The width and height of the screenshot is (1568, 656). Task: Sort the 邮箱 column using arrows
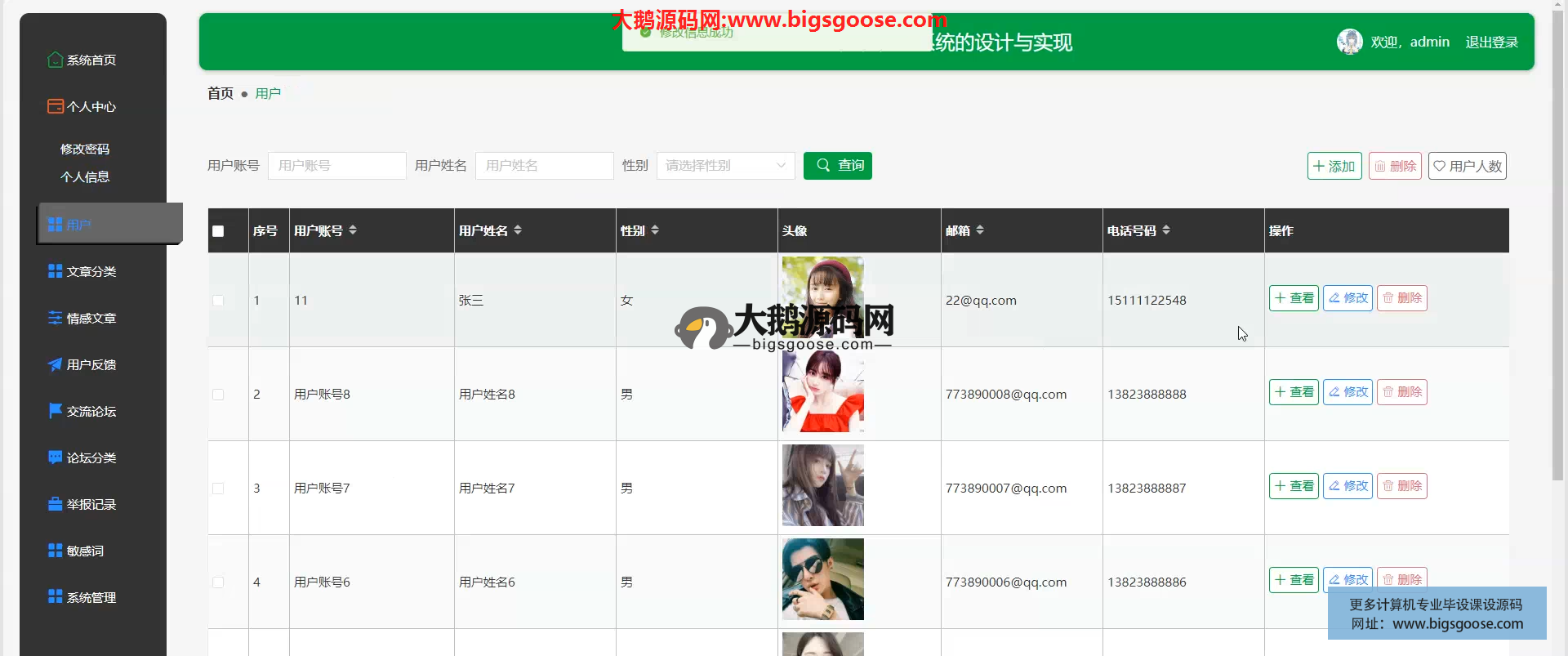pos(980,230)
